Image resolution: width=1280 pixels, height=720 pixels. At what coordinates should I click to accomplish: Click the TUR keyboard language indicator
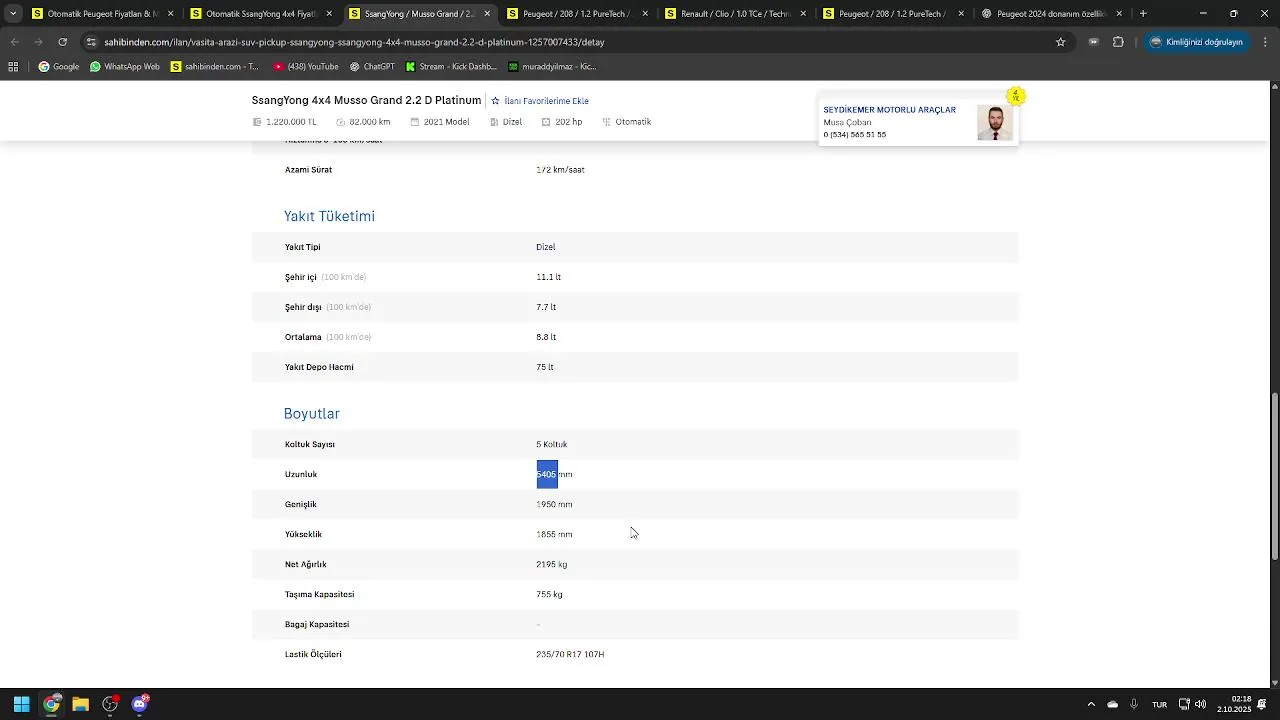[1159, 704]
